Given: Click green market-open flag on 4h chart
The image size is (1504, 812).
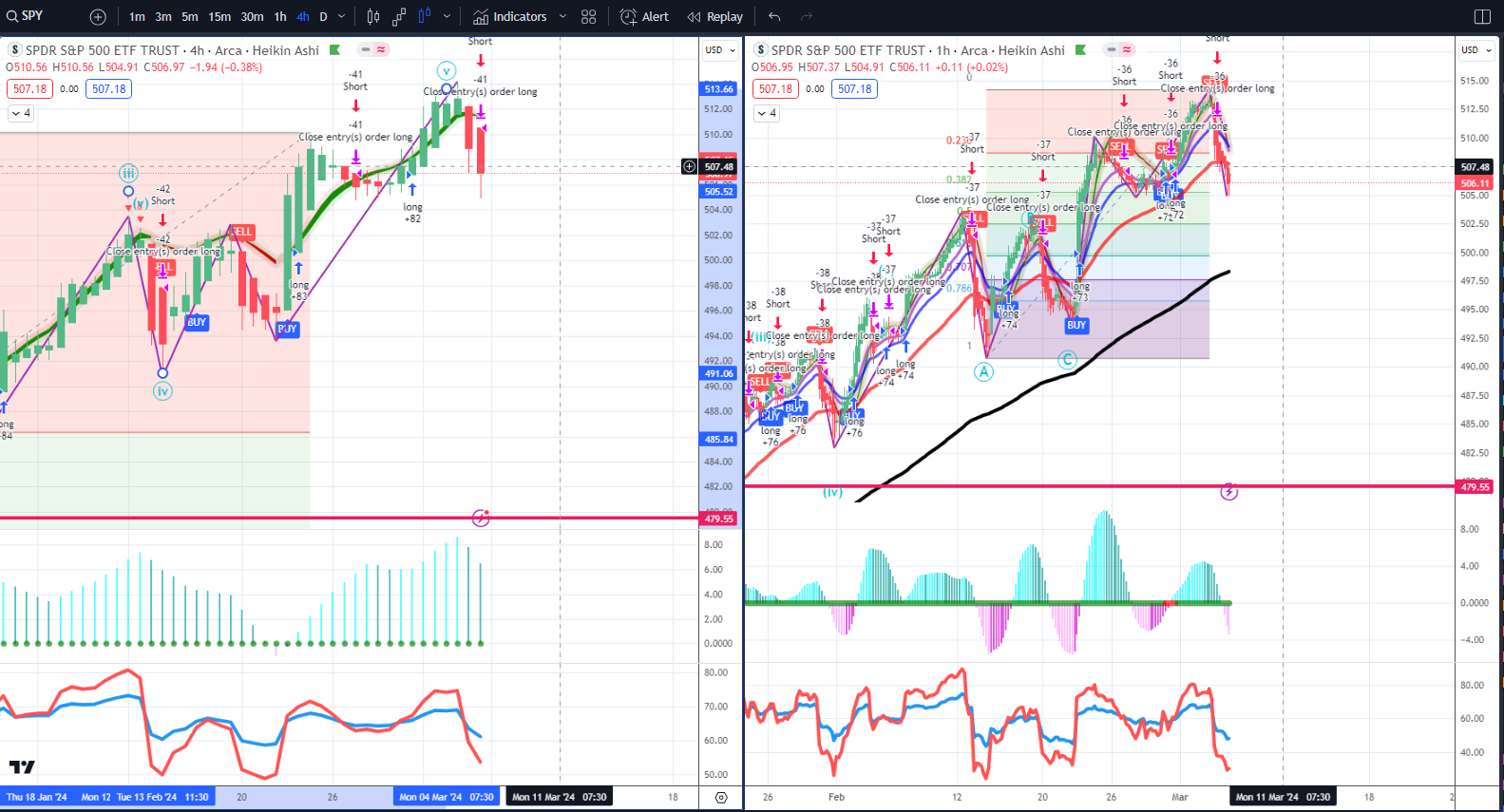Looking at the screenshot, I should pyautogui.click(x=334, y=50).
